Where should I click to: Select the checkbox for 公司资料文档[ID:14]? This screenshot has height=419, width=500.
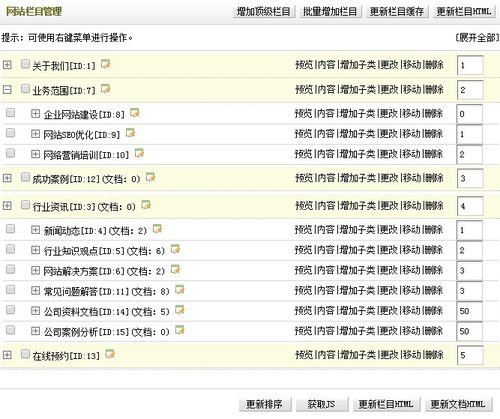coord(11,310)
